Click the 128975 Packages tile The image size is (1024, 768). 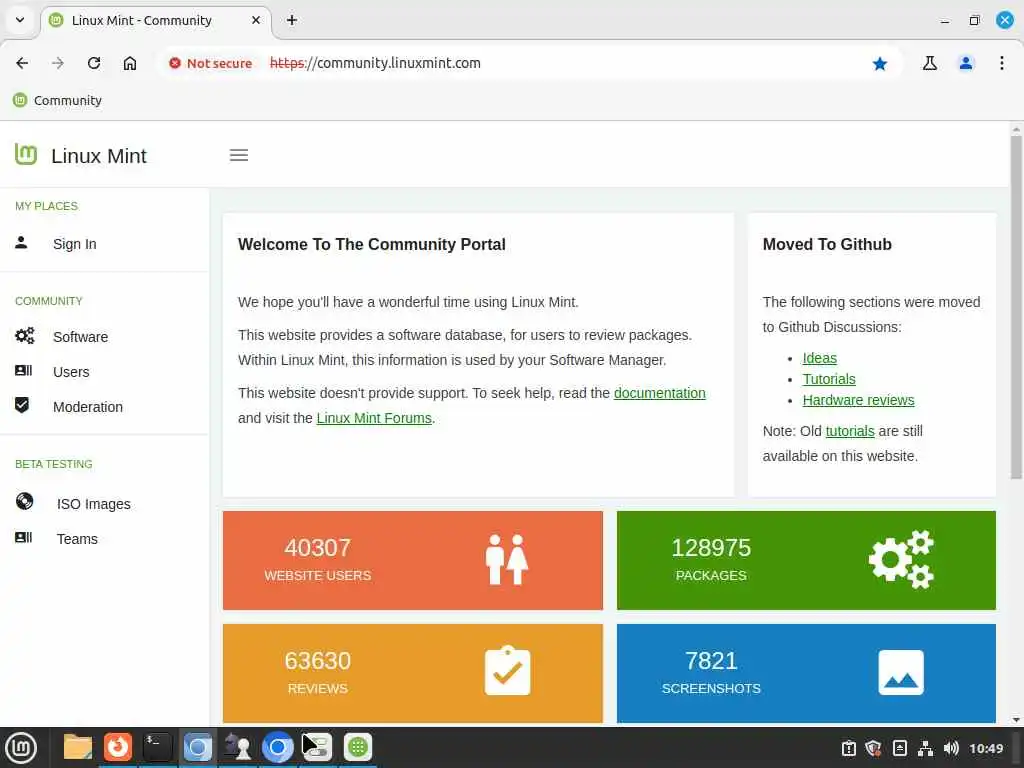[x=806, y=560]
